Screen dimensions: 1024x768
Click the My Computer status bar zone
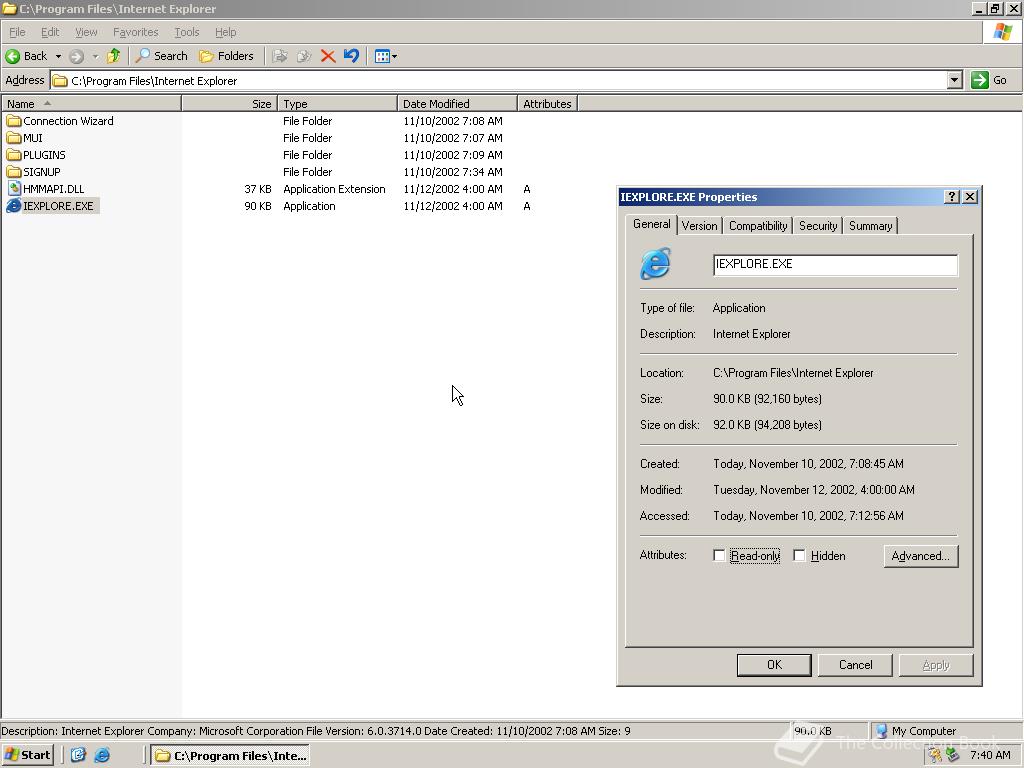[x=946, y=731]
